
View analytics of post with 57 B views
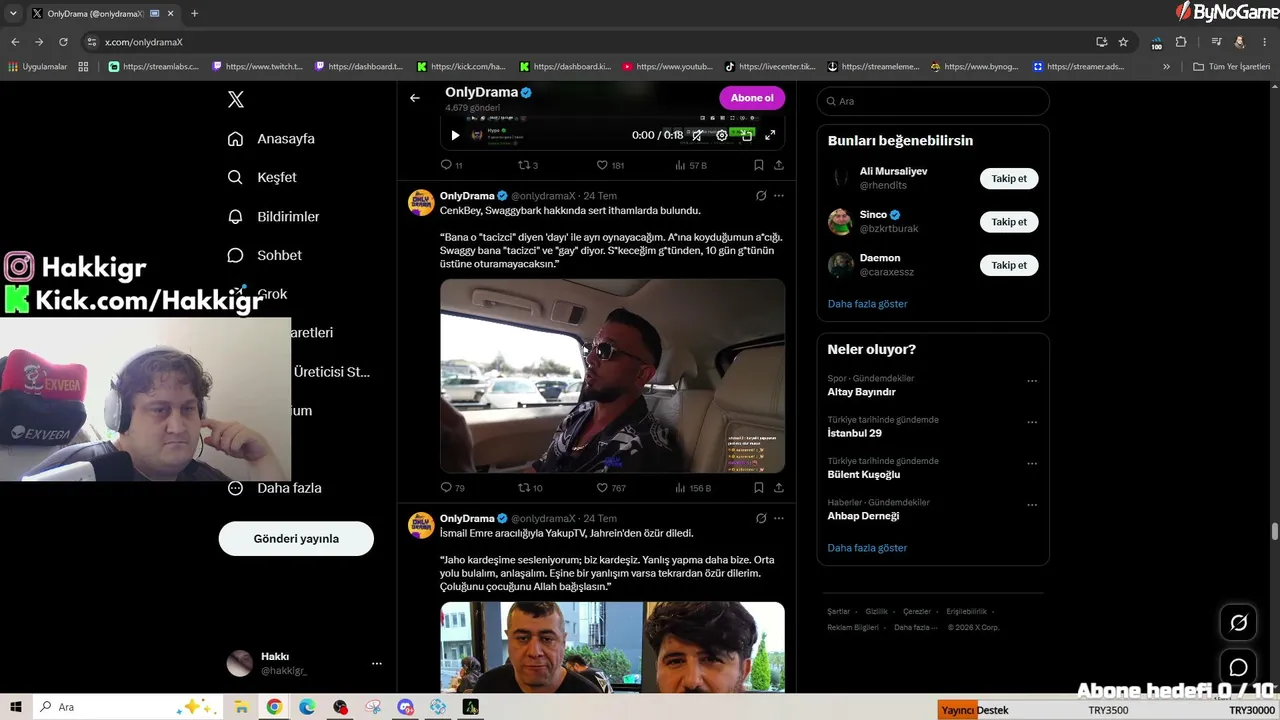[691, 165]
